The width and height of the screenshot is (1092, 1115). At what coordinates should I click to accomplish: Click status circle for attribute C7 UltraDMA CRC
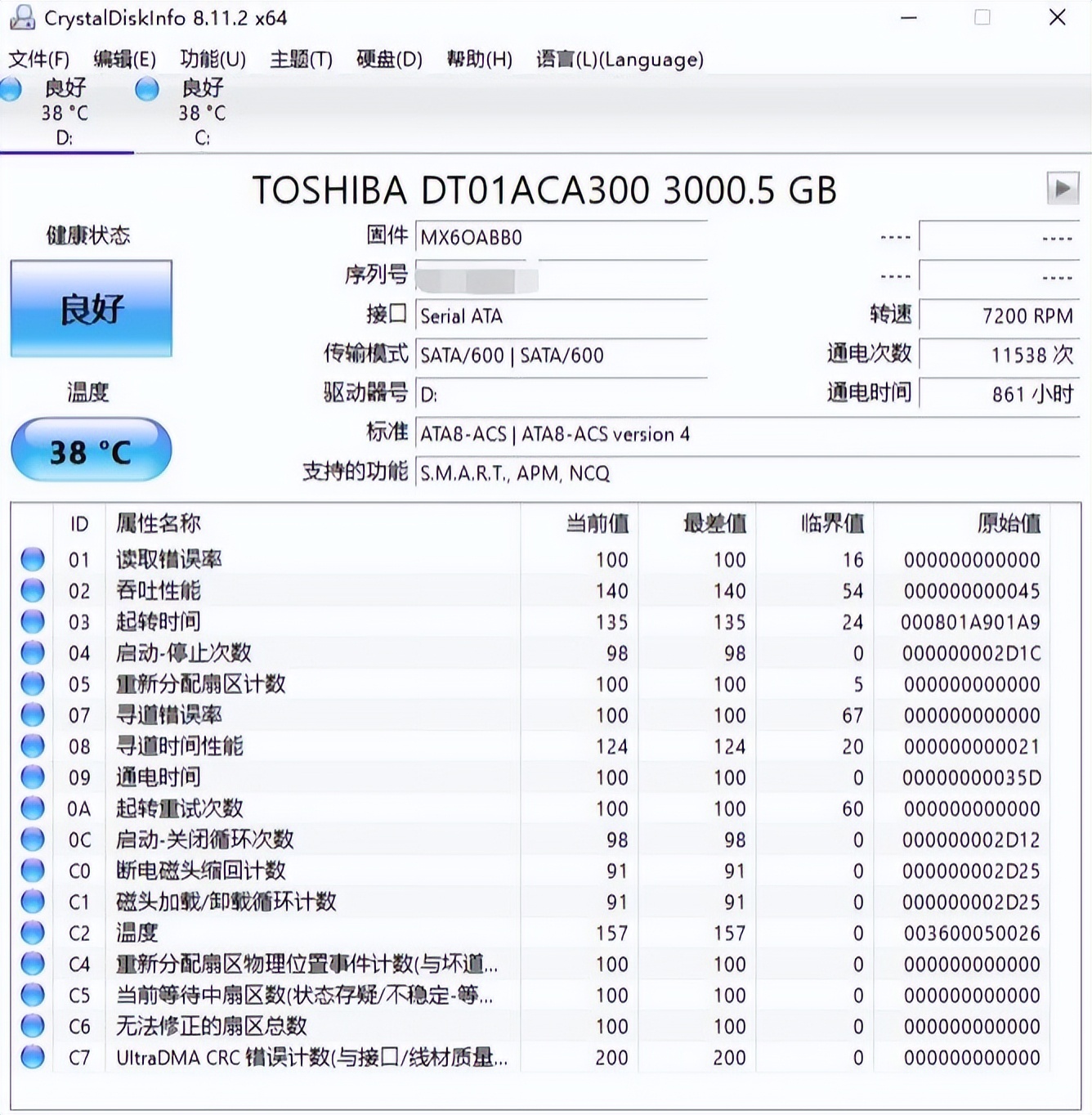tap(33, 1056)
